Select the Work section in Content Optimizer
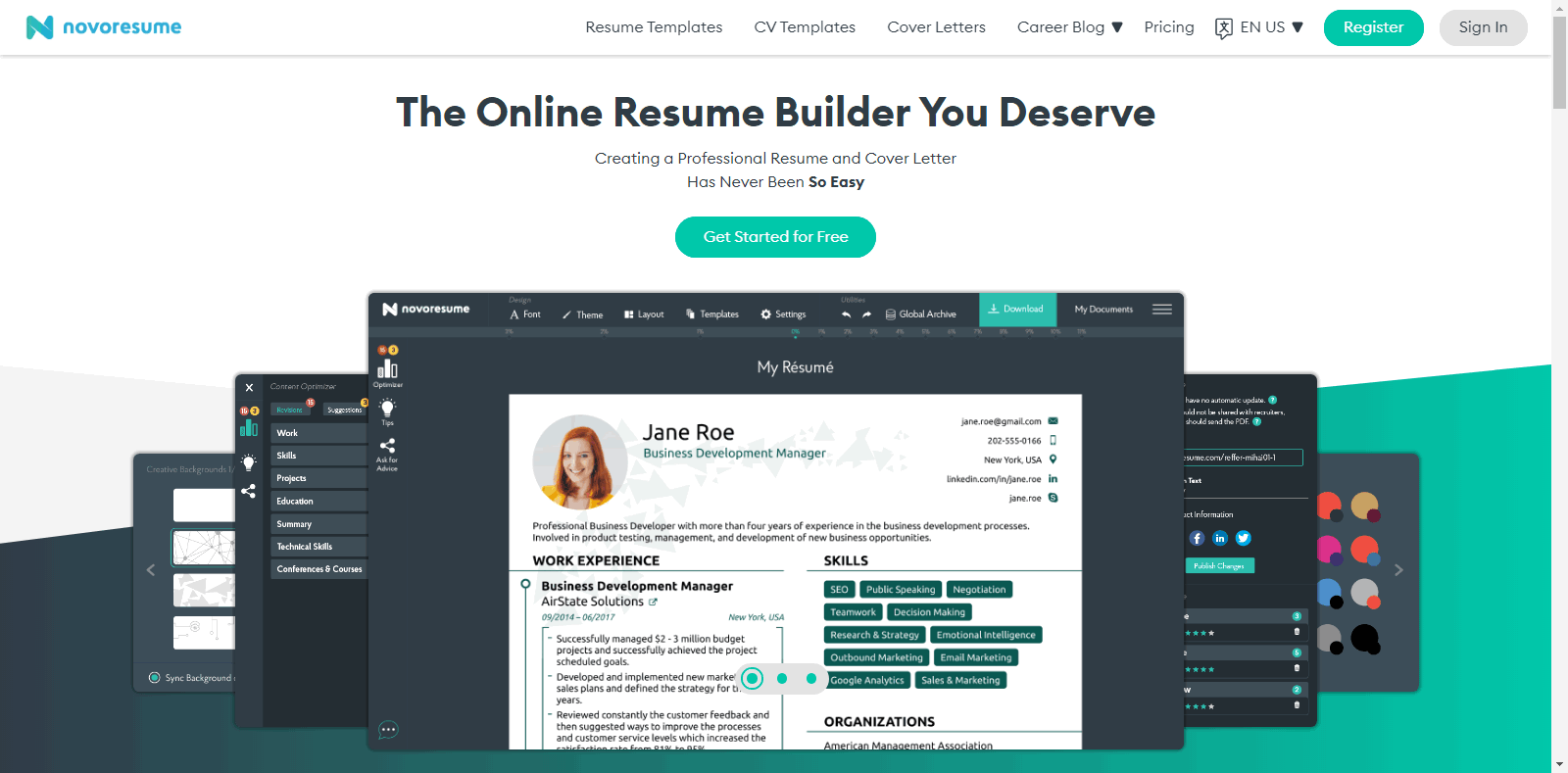 coord(318,433)
